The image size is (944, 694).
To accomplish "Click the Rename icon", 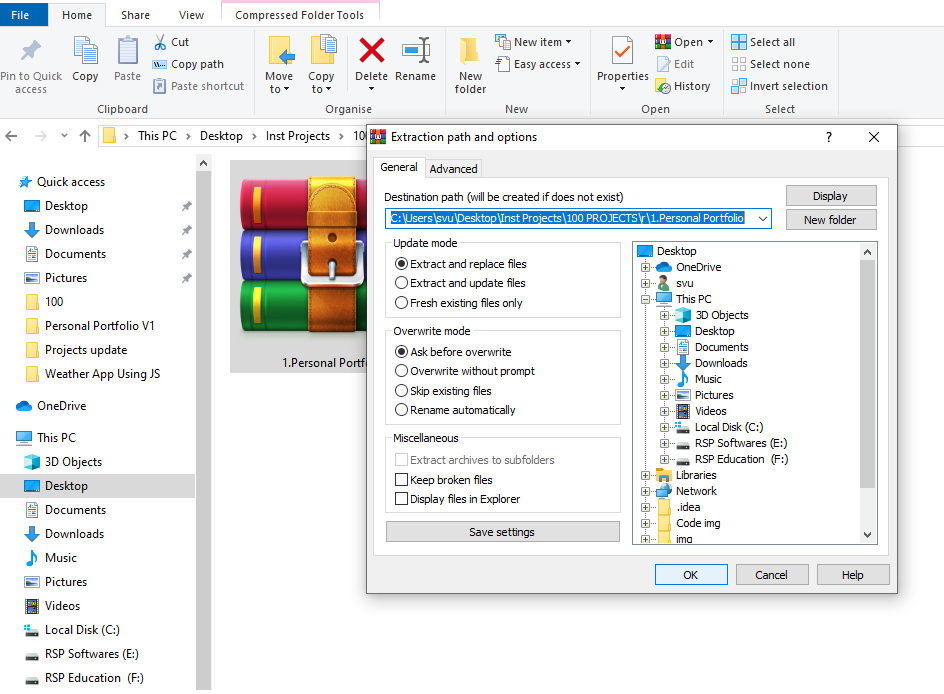I will click(415, 51).
